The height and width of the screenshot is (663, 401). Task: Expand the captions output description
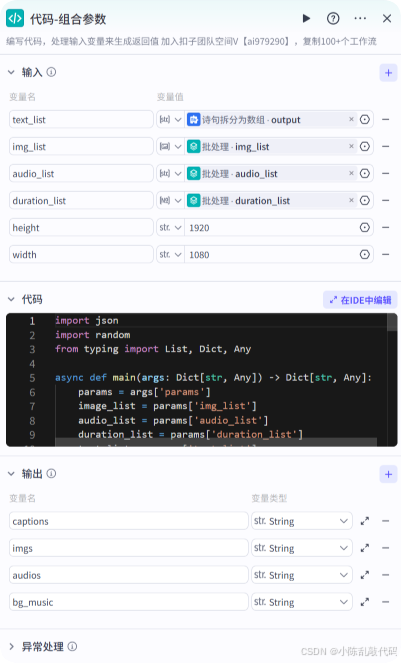(365, 521)
